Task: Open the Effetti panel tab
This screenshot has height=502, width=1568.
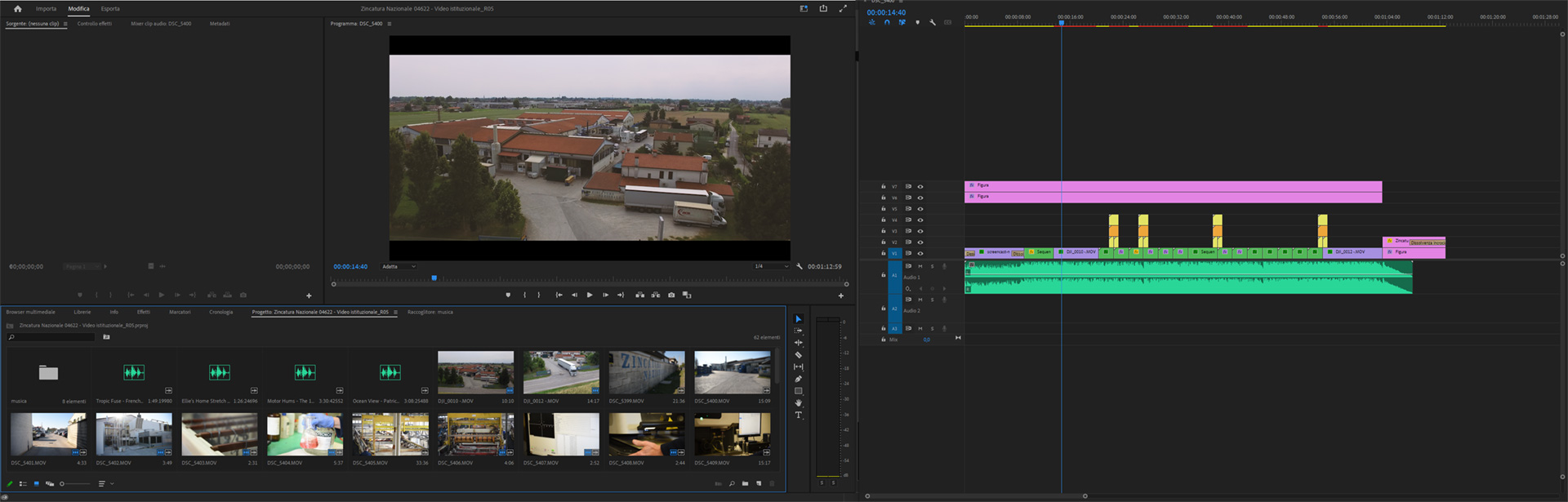Action: click(143, 312)
